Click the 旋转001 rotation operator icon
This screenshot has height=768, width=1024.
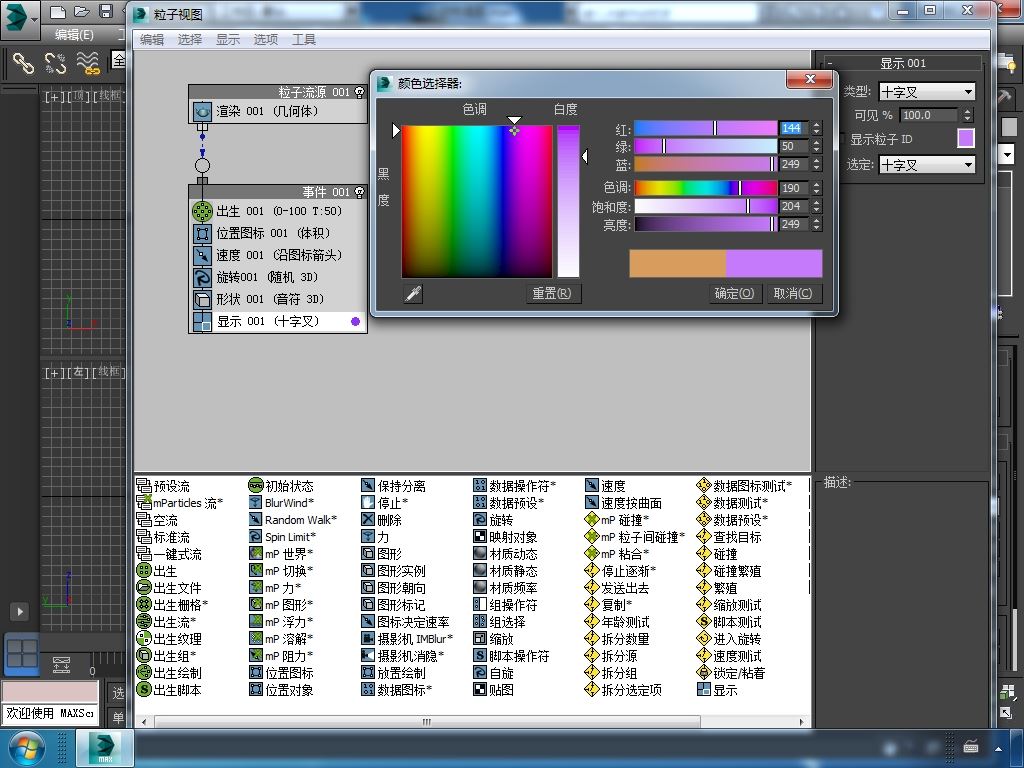pos(202,278)
